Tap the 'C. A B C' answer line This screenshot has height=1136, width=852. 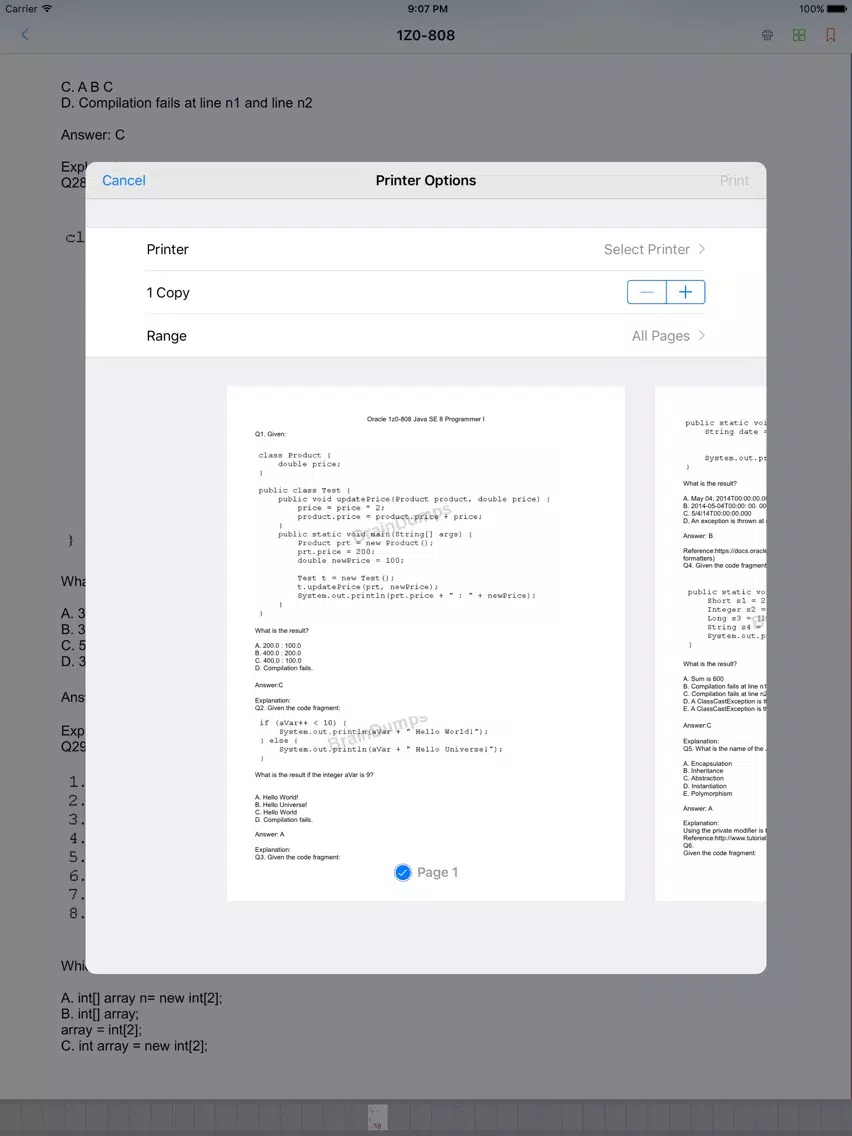(87, 87)
